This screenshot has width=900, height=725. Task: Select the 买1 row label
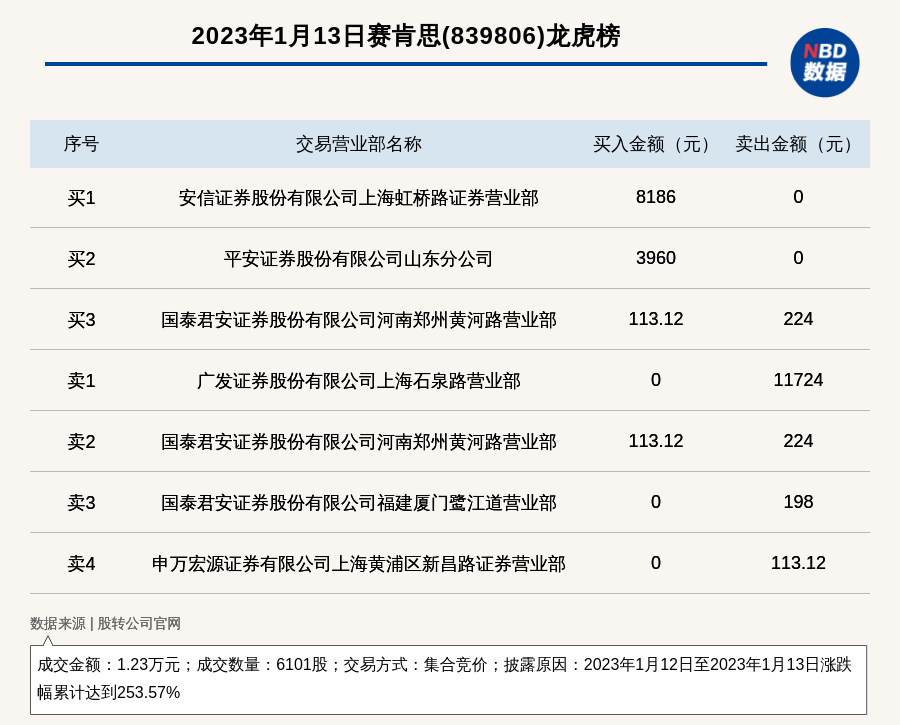pos(81,198)
